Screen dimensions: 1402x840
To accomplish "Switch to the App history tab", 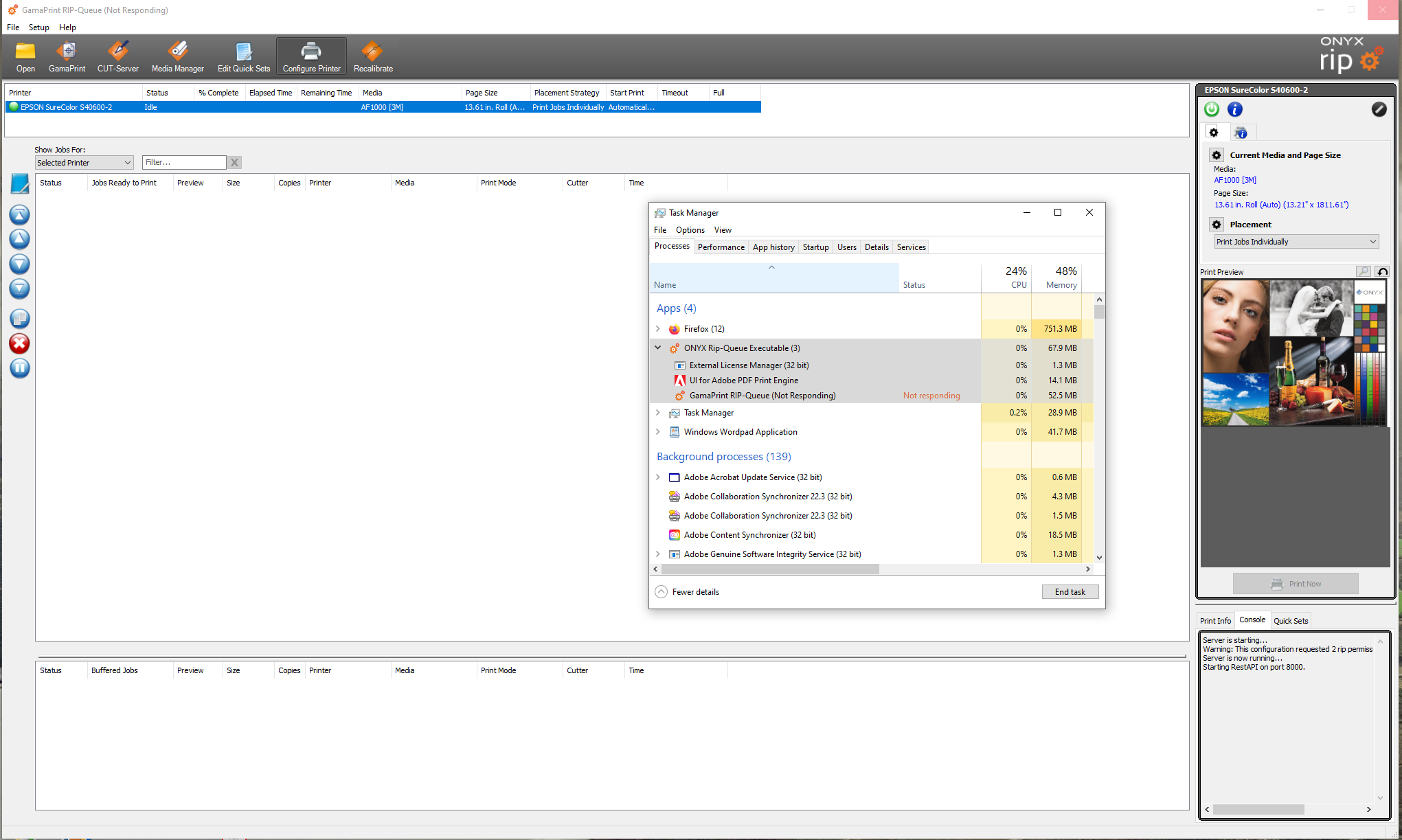I will pyautogui.click(x=773, y=247).
